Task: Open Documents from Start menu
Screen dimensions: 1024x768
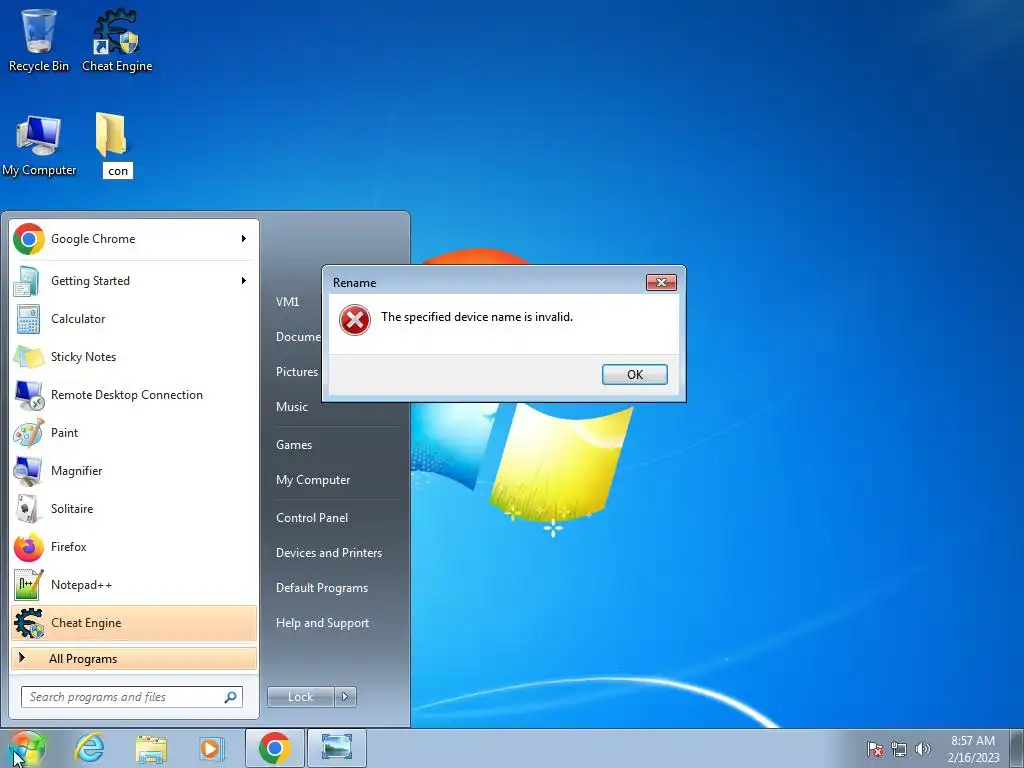Action: 298,337
